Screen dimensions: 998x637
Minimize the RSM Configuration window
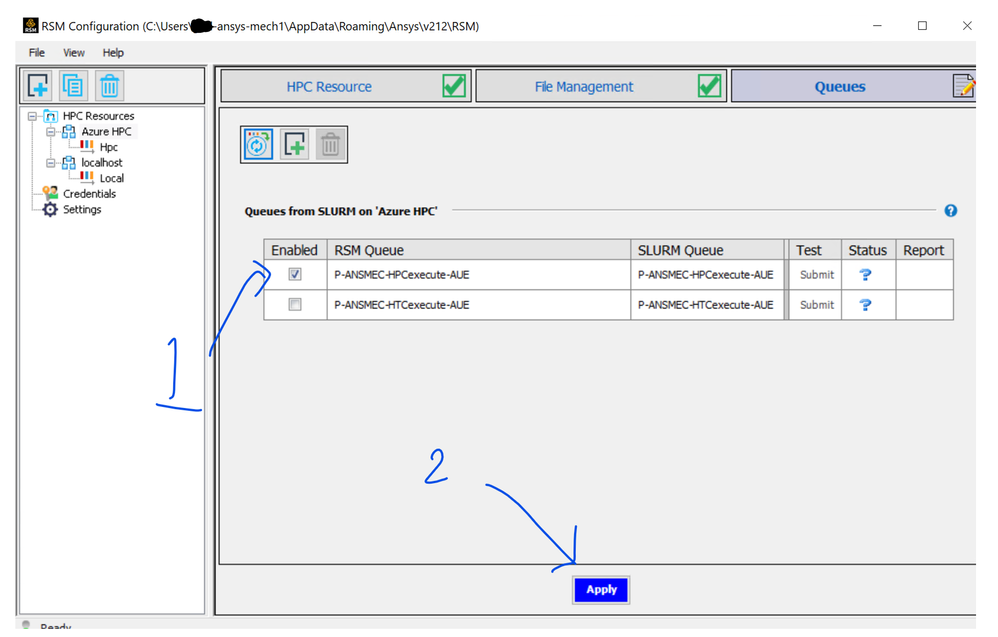coord(877,25)
